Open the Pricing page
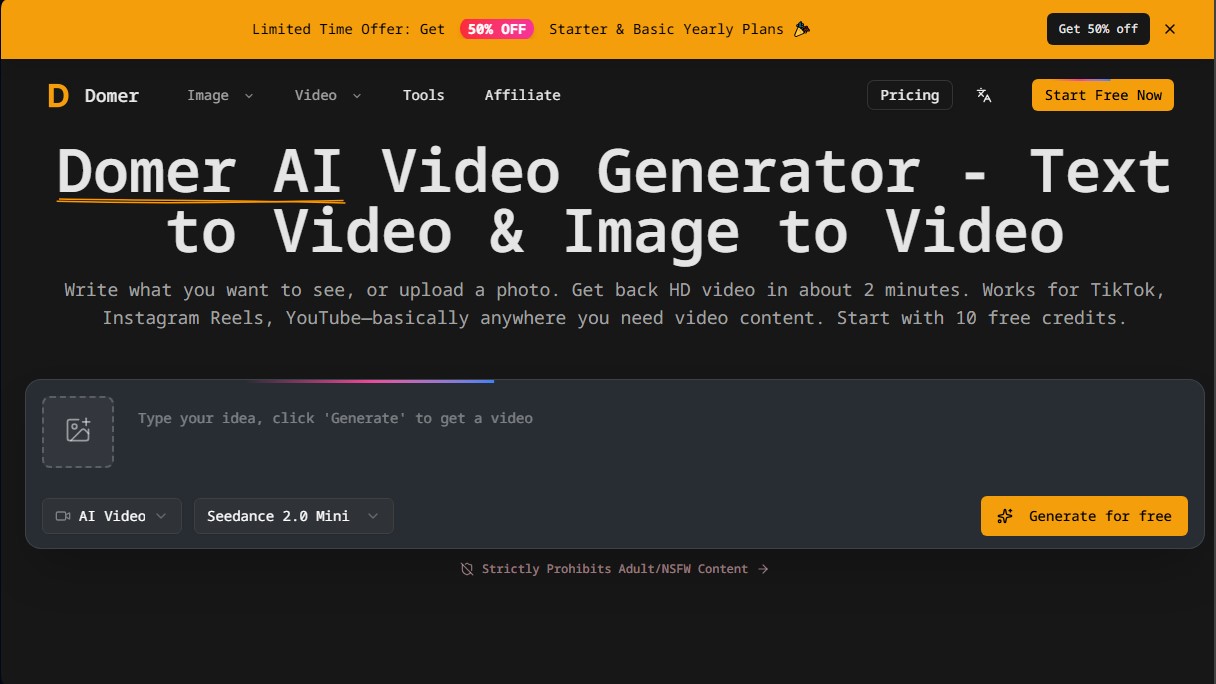Image resolution: width=1216 pixels, height=684 pixels. point(910,95)
